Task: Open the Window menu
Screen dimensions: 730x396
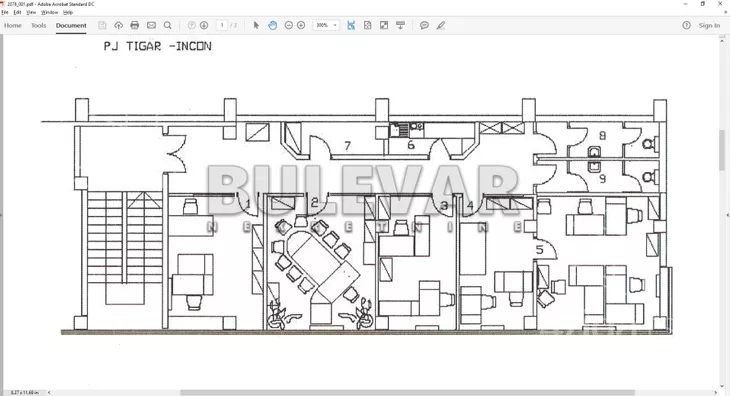Action: click(x=49, y=12)
